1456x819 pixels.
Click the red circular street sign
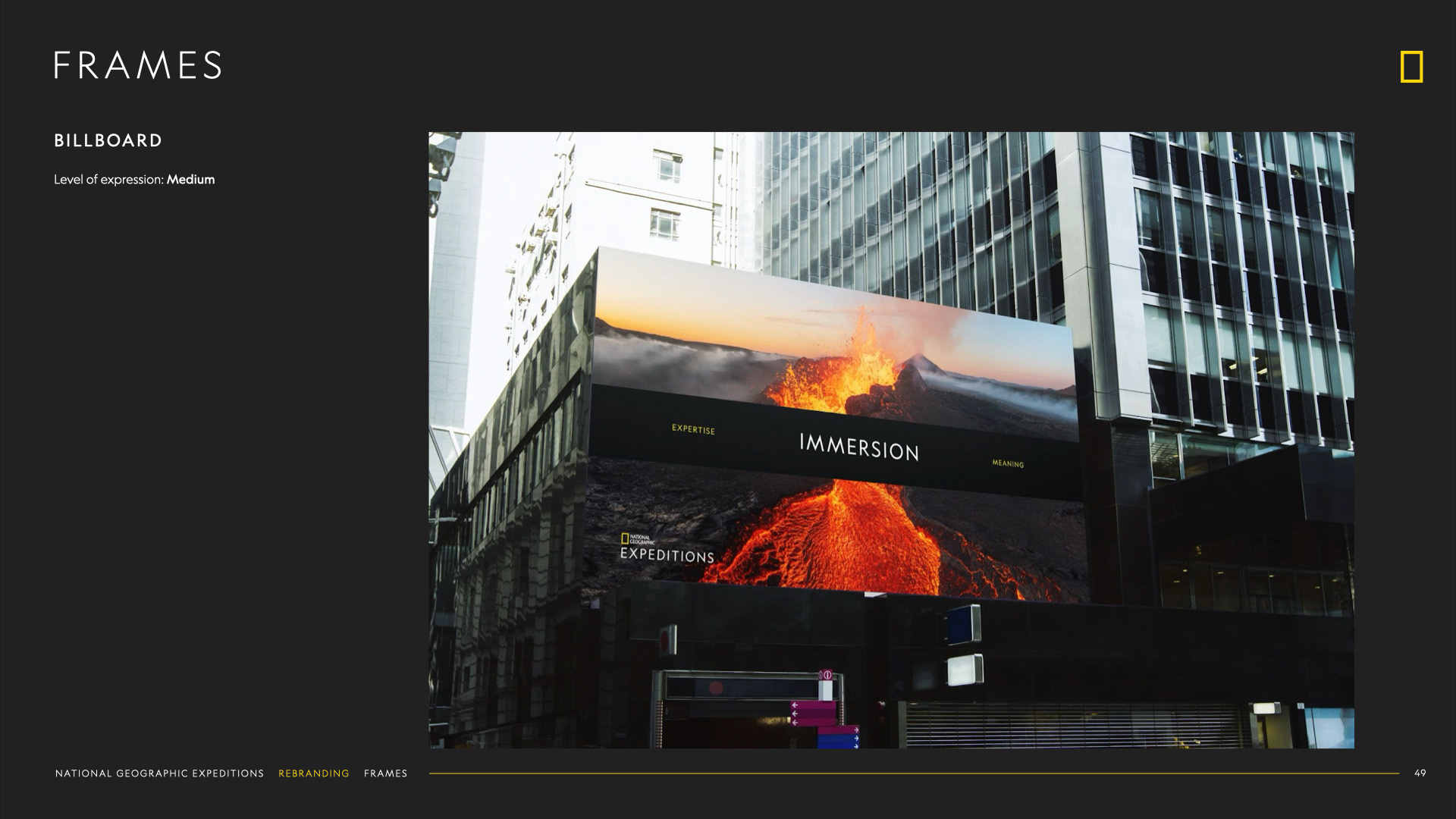tap(665, 641)
